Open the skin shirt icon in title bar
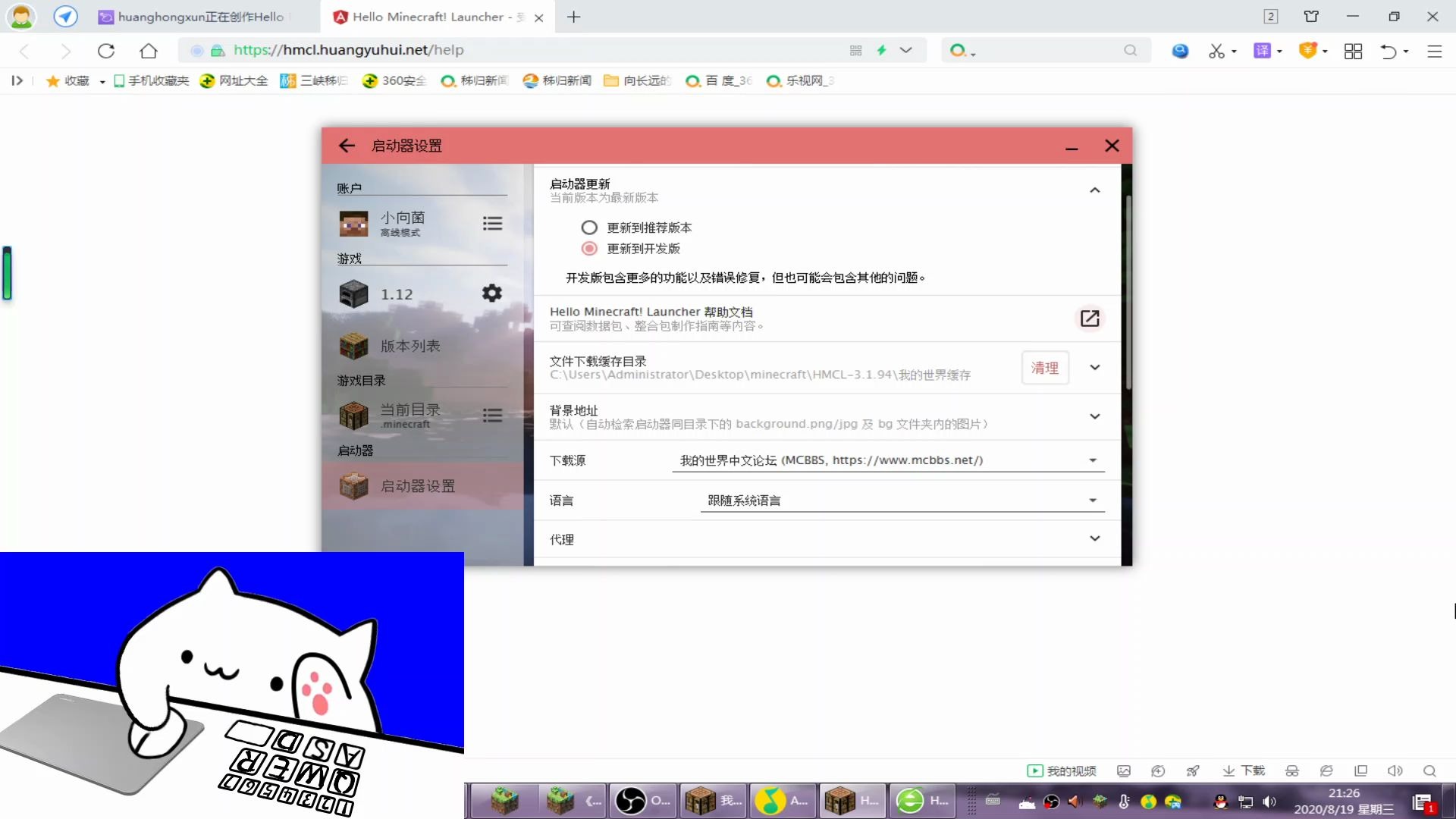This screenshot has height=819, width=1456. (x=1311, y=16)
